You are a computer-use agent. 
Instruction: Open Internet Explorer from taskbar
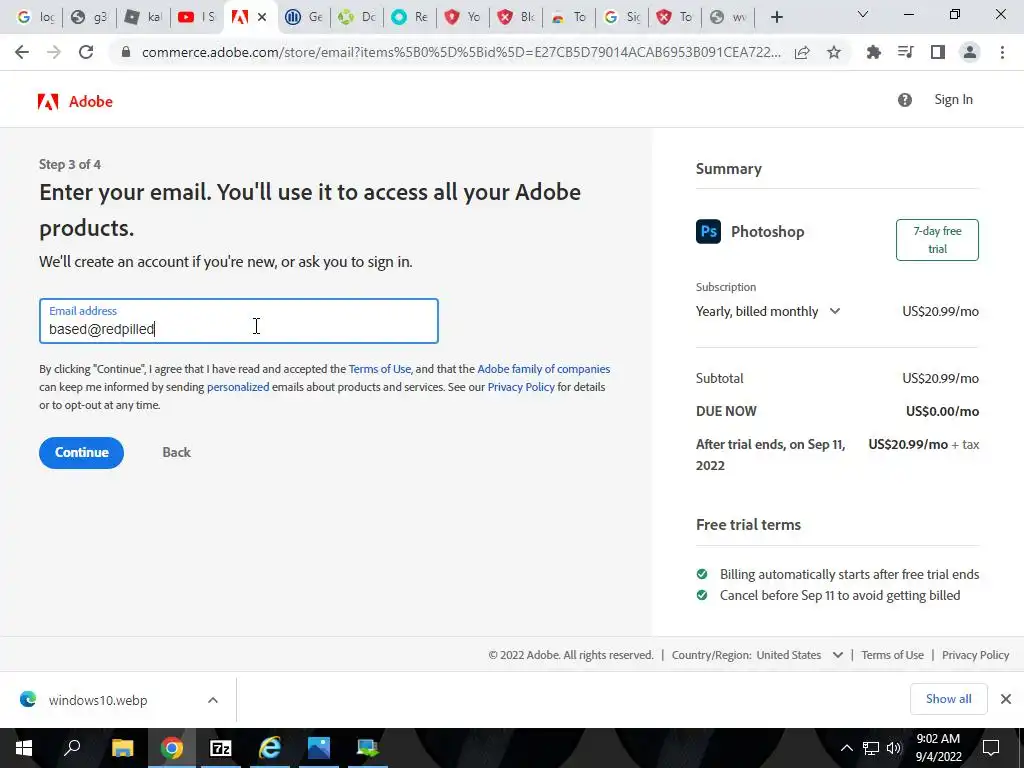point(270,748)
